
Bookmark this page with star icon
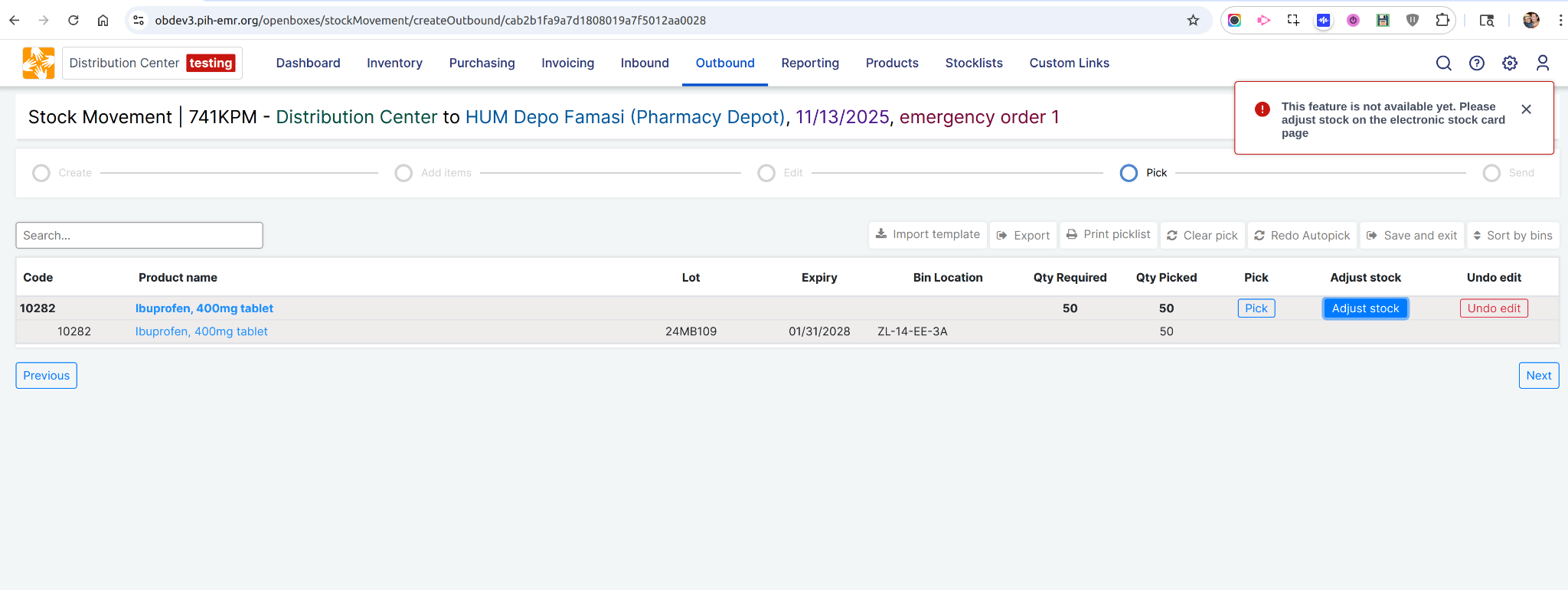point(1193,21)
